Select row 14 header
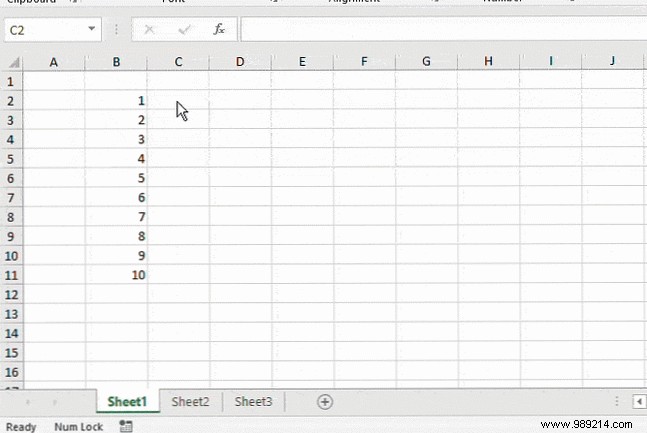The image size is (647, 433). [11, 334]
